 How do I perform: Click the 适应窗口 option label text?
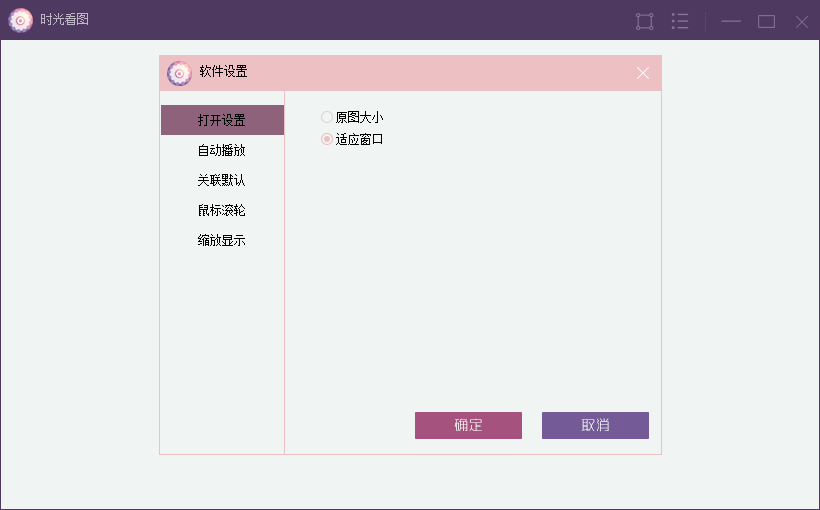[x=359, y=139]
